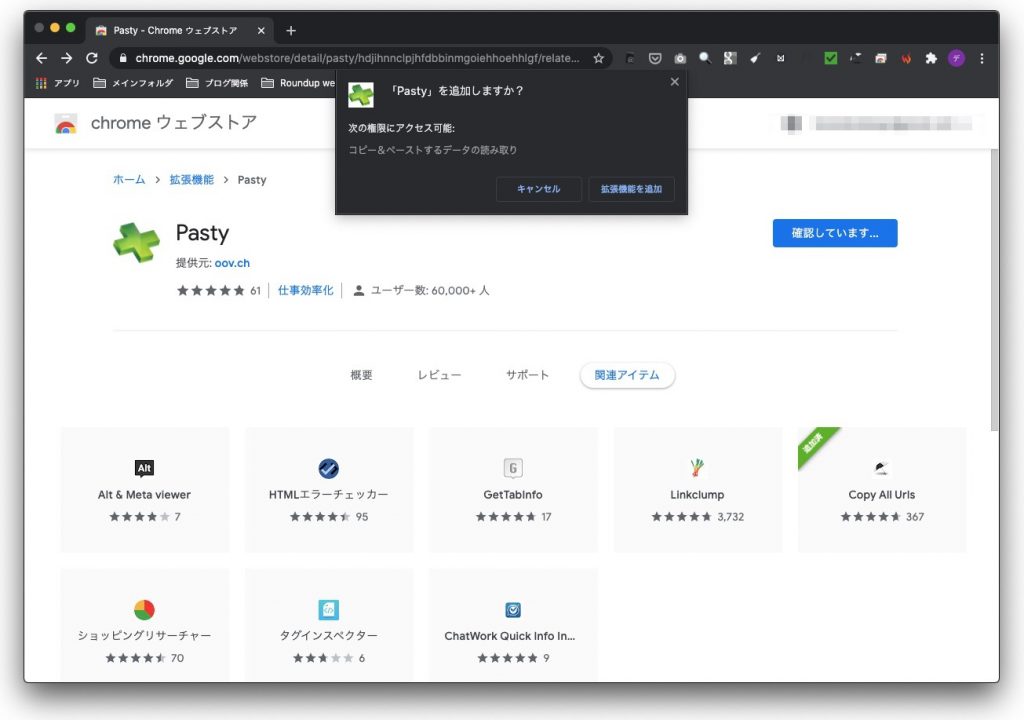Image resolution: width=1024 pixels, height=720 pixels.
Task: Click the chrome ウェブストア logo
Action: pyautogui.click(x=155, y=123)
